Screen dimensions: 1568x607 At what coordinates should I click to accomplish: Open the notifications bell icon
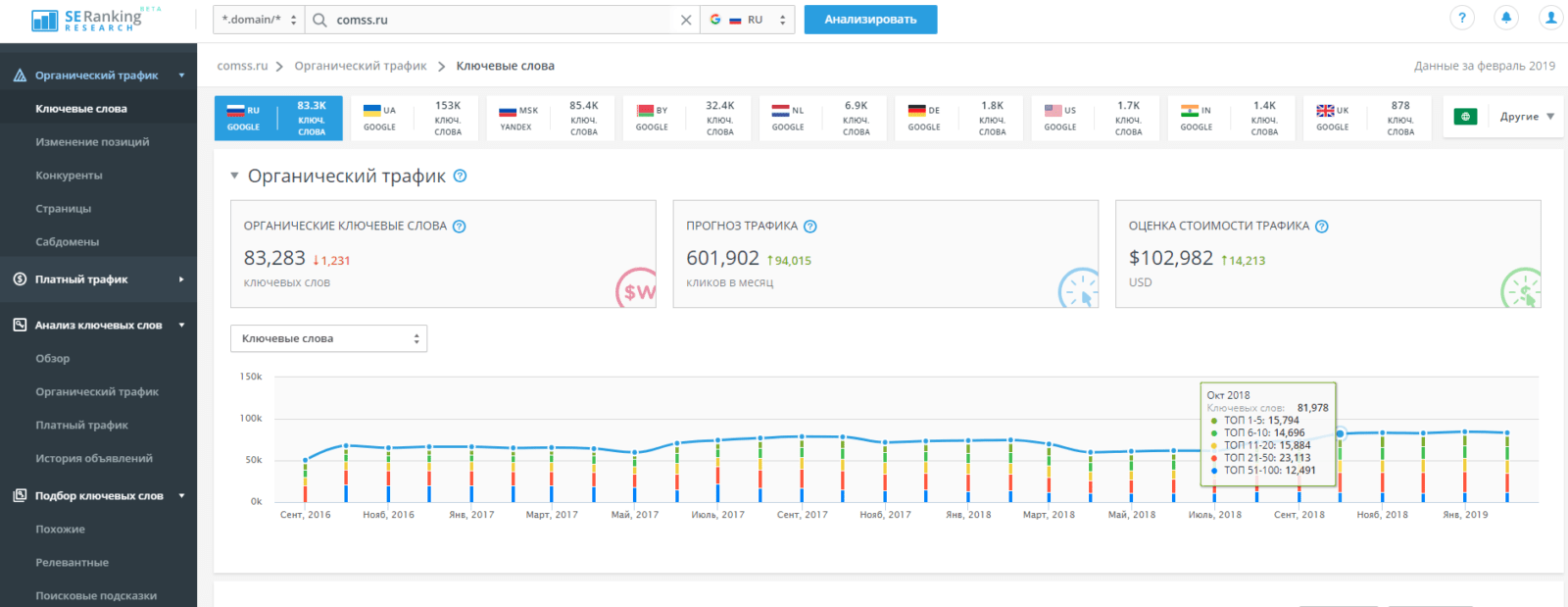[1506, 18]
